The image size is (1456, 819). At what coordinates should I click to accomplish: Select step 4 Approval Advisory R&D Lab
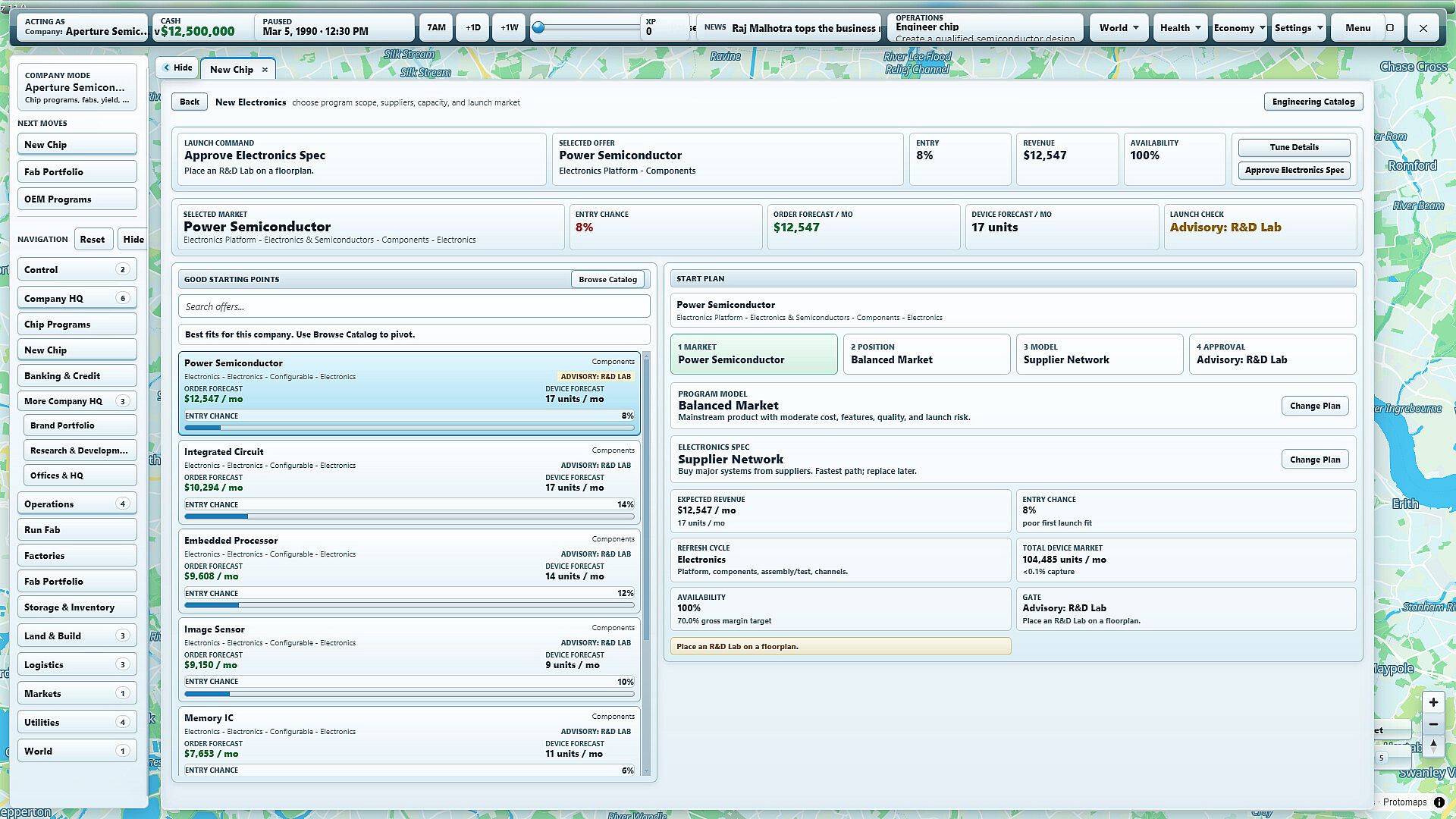pyautogui.click(x=1272, y=354)
